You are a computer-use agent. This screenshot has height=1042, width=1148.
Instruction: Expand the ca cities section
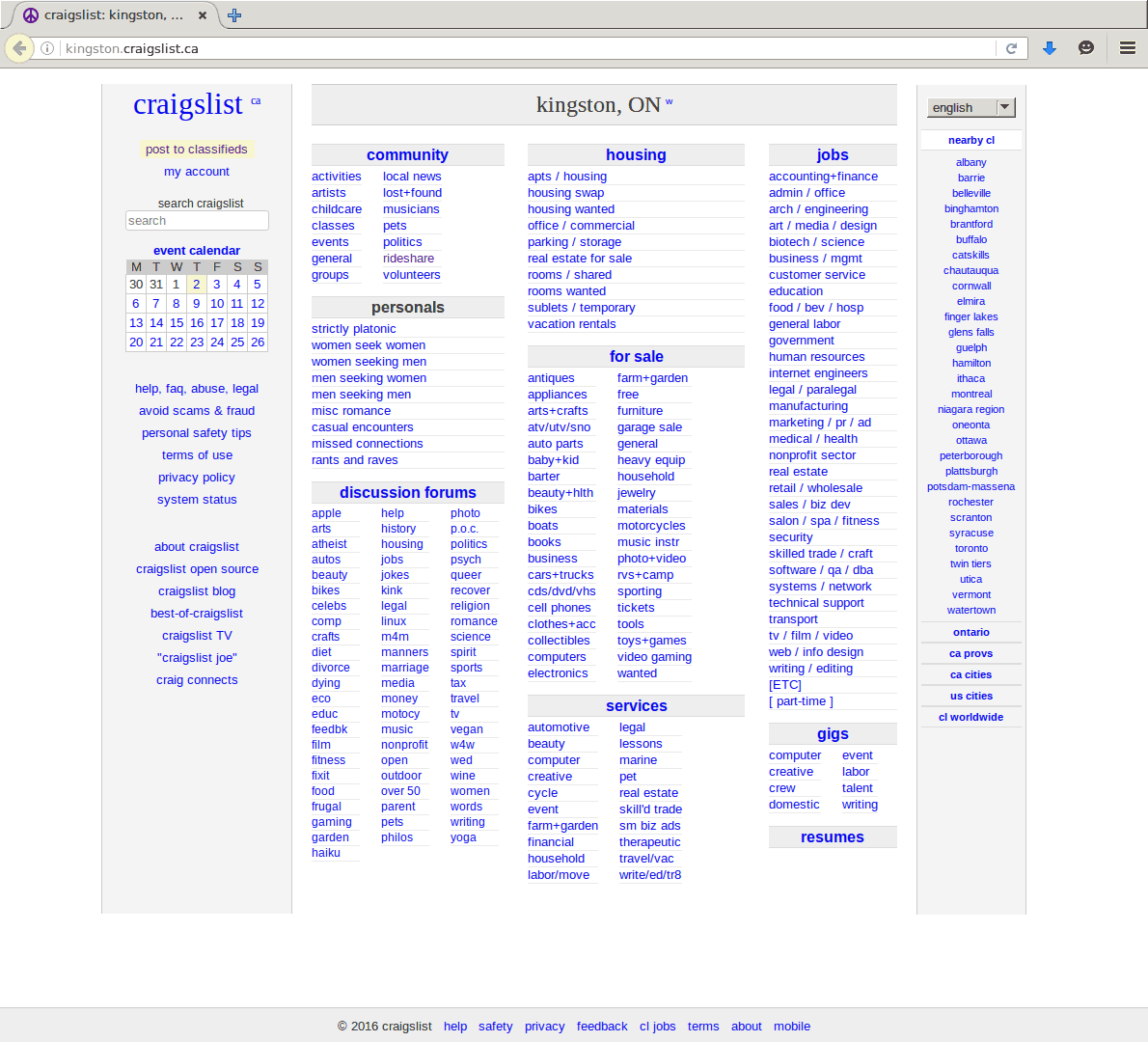coord(970,674)
